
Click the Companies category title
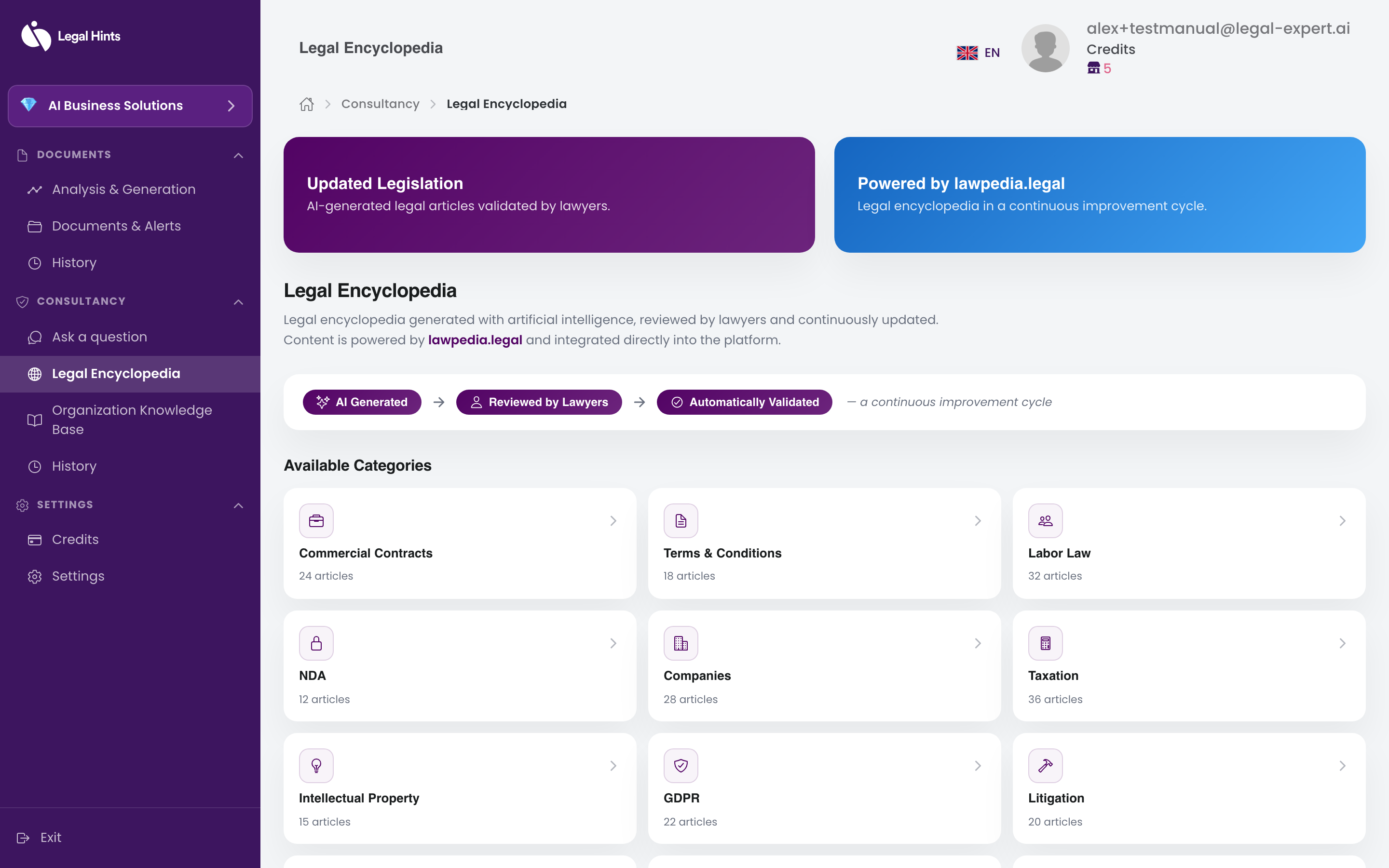697,676
